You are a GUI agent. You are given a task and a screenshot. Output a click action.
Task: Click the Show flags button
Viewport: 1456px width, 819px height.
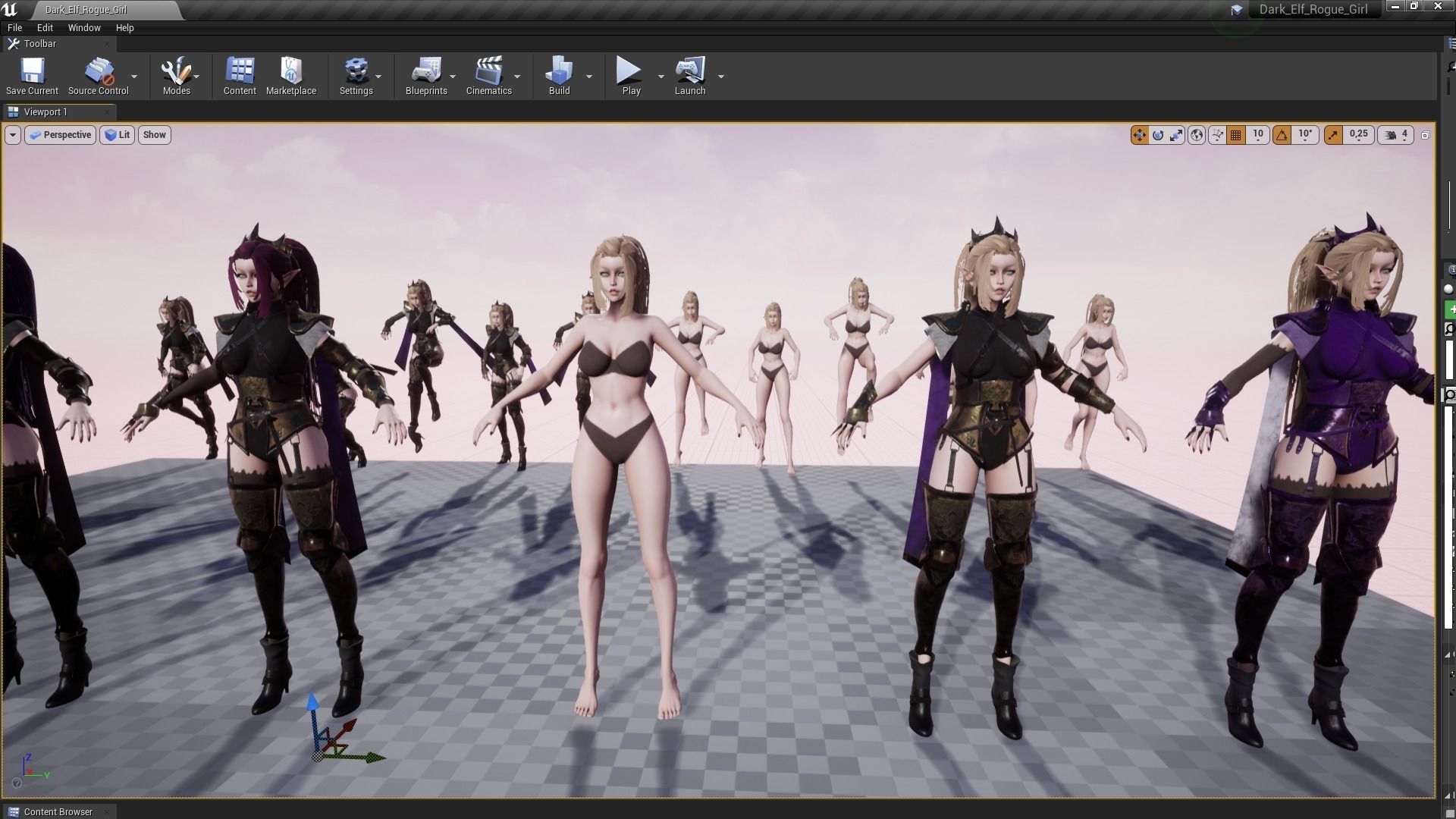tap(155, 135)
